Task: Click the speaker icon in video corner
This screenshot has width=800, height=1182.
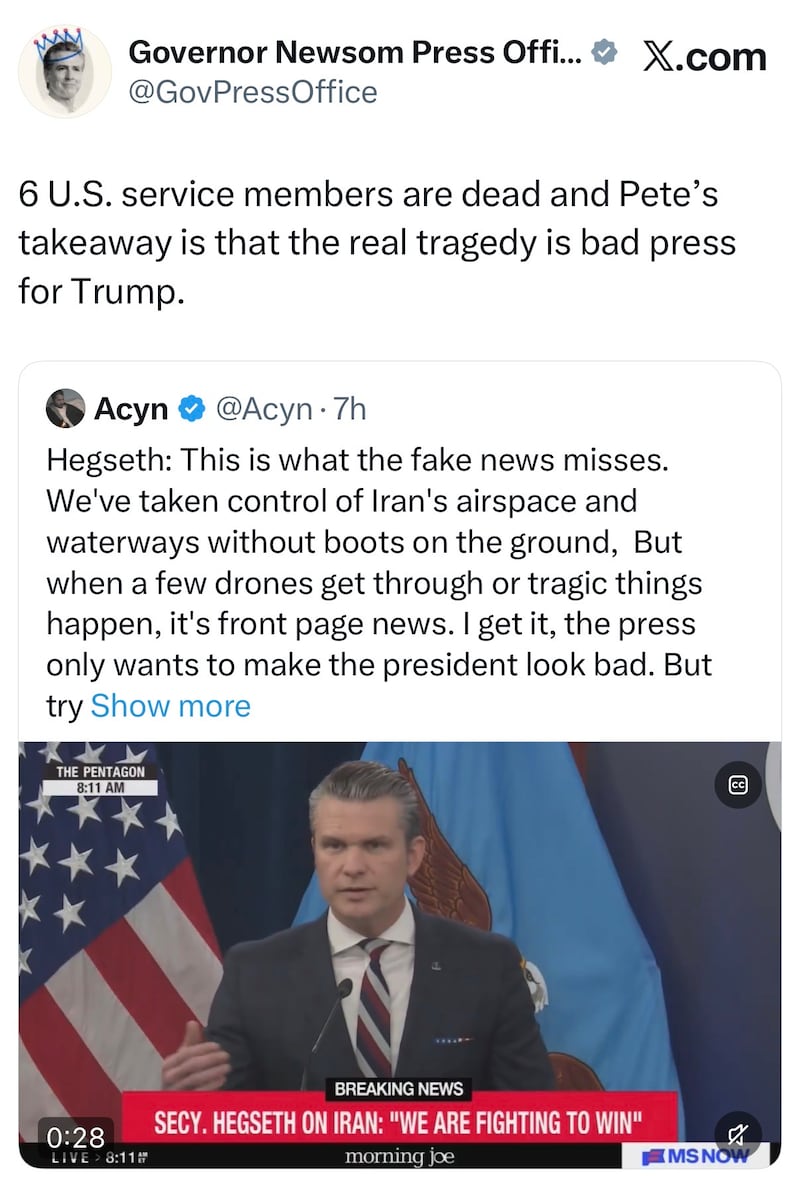Action: (740, 1136)
